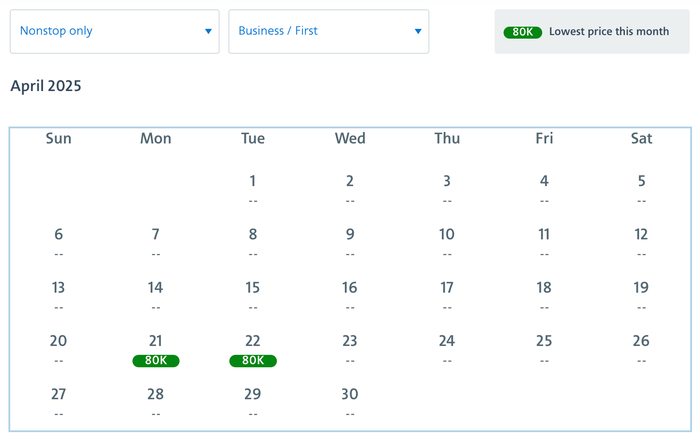
Task: Select the 80K fare on April 21
Action: coord(156,361)
